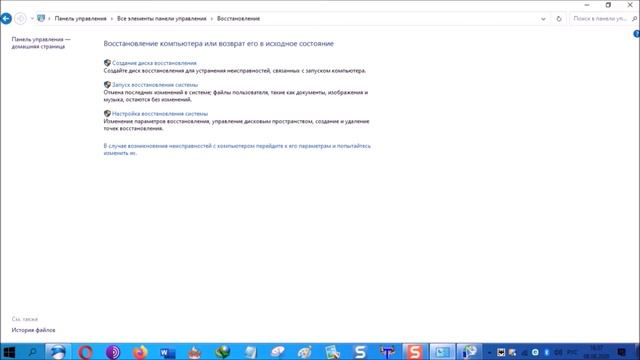Expand chevron after 'Все элементы панели управления'
640x360 pixels.
(x=212, y=19)
